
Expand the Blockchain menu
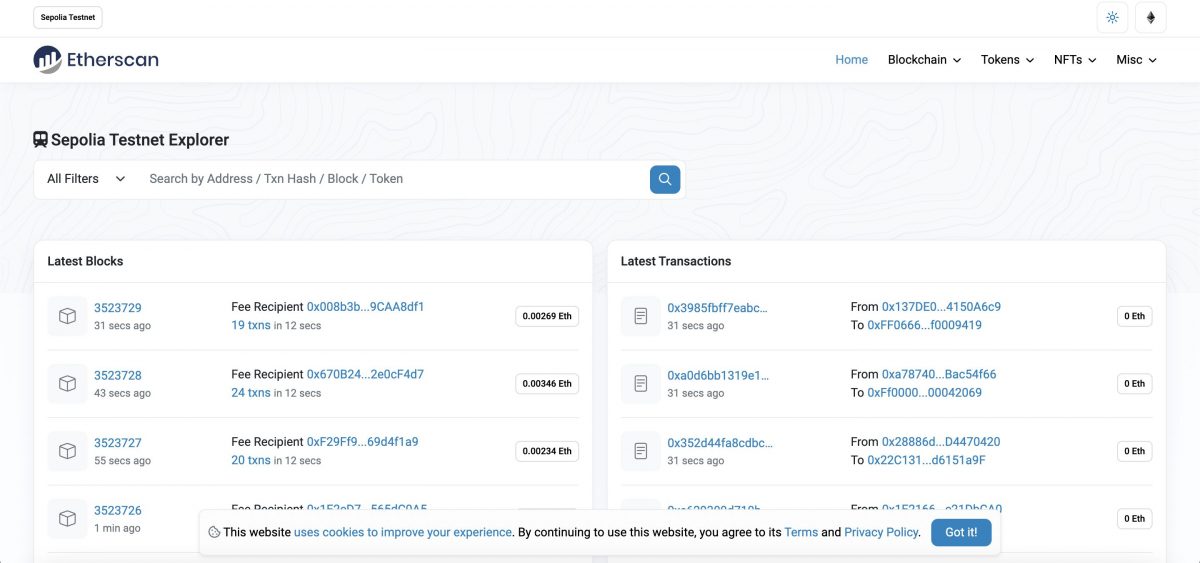pyautogui.click(x=924, y=60)
